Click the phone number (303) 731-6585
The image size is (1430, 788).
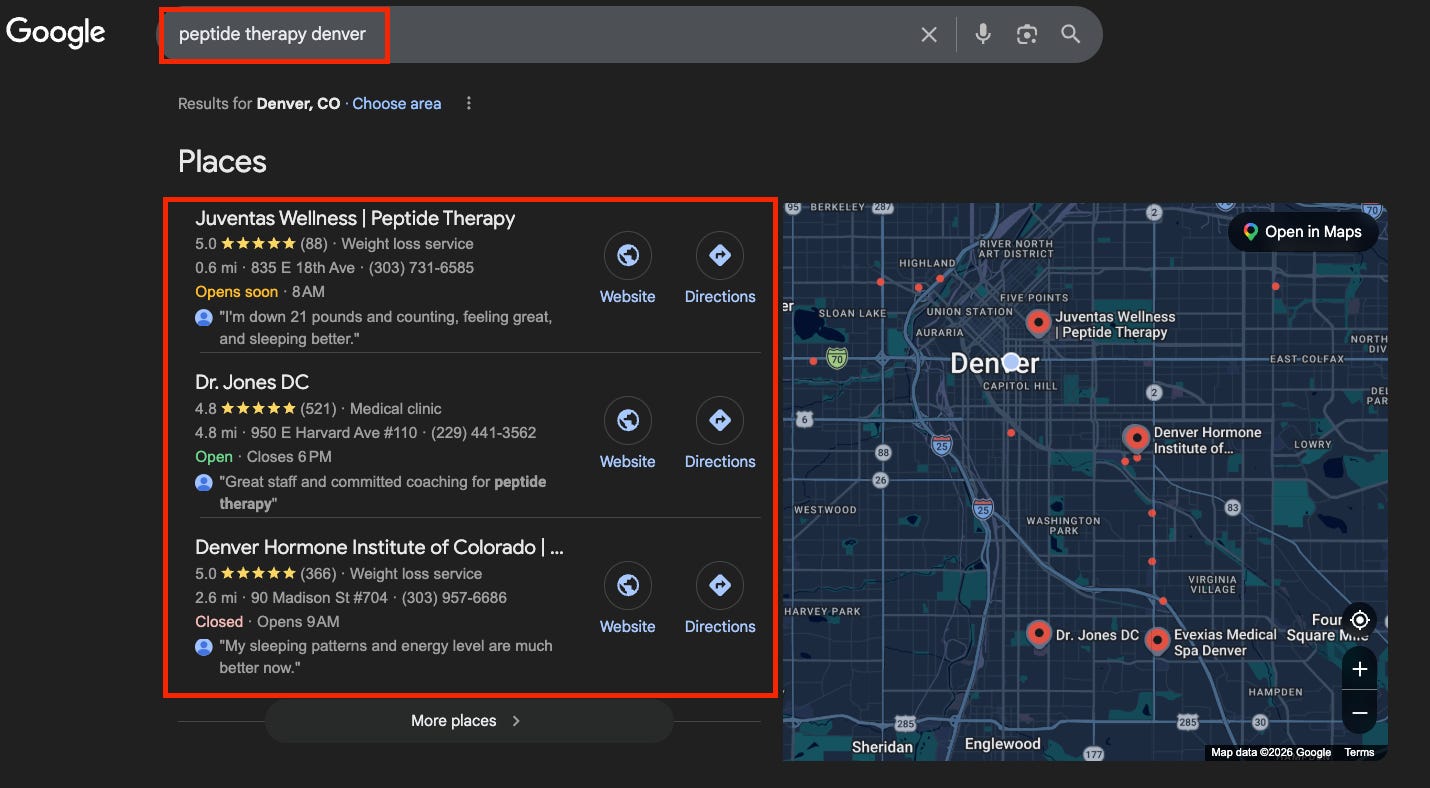click(x=421, y=268)
